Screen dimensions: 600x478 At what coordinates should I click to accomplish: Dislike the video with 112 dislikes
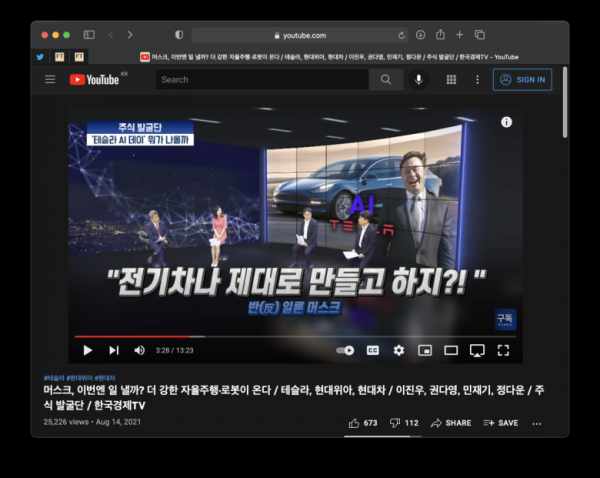[x=404, y=423]
